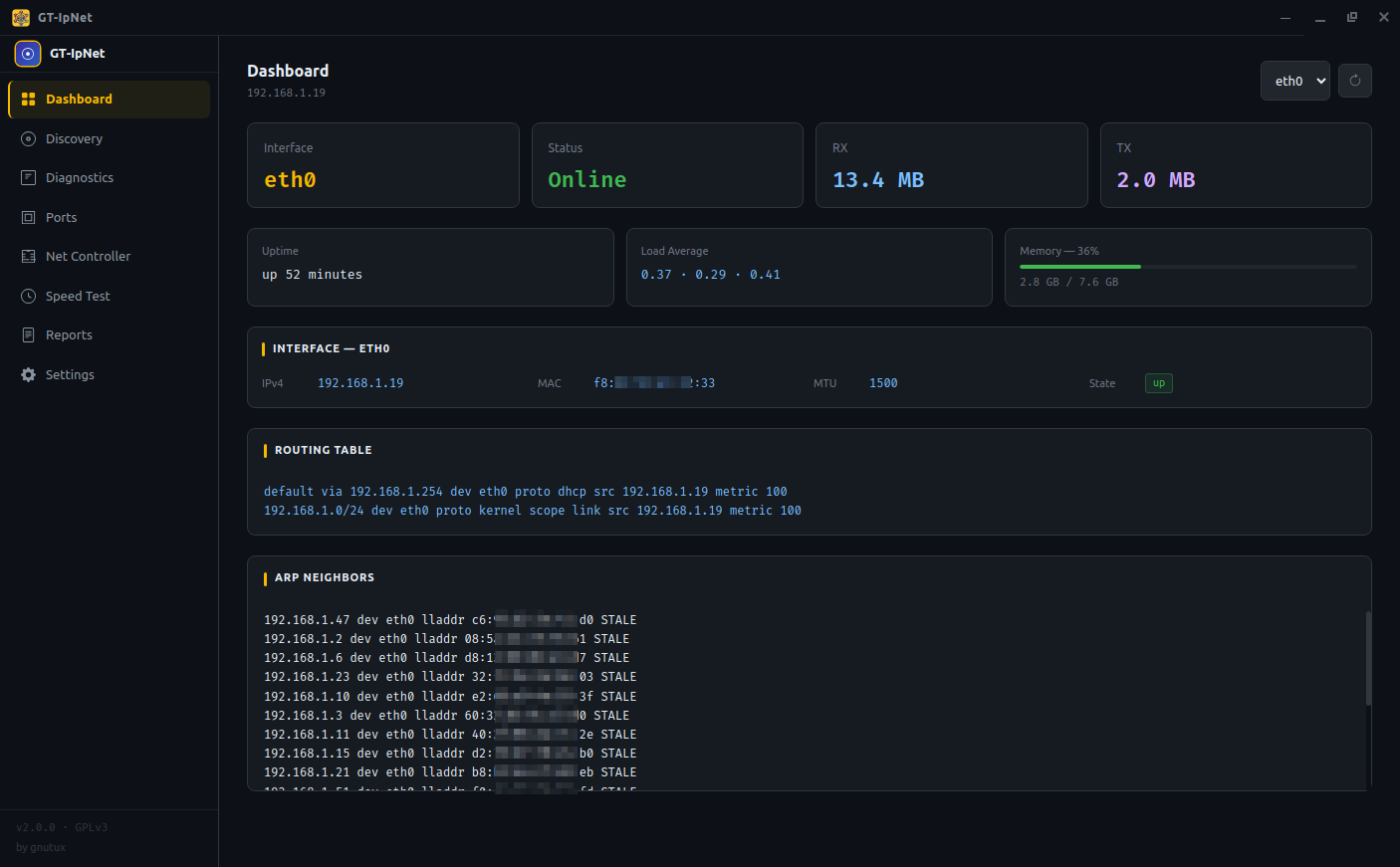The width and height of the screenshot is (1400, 867).
Task: Click the GT-IpNet app icon in title bar
Action: [x=21, y=18]
